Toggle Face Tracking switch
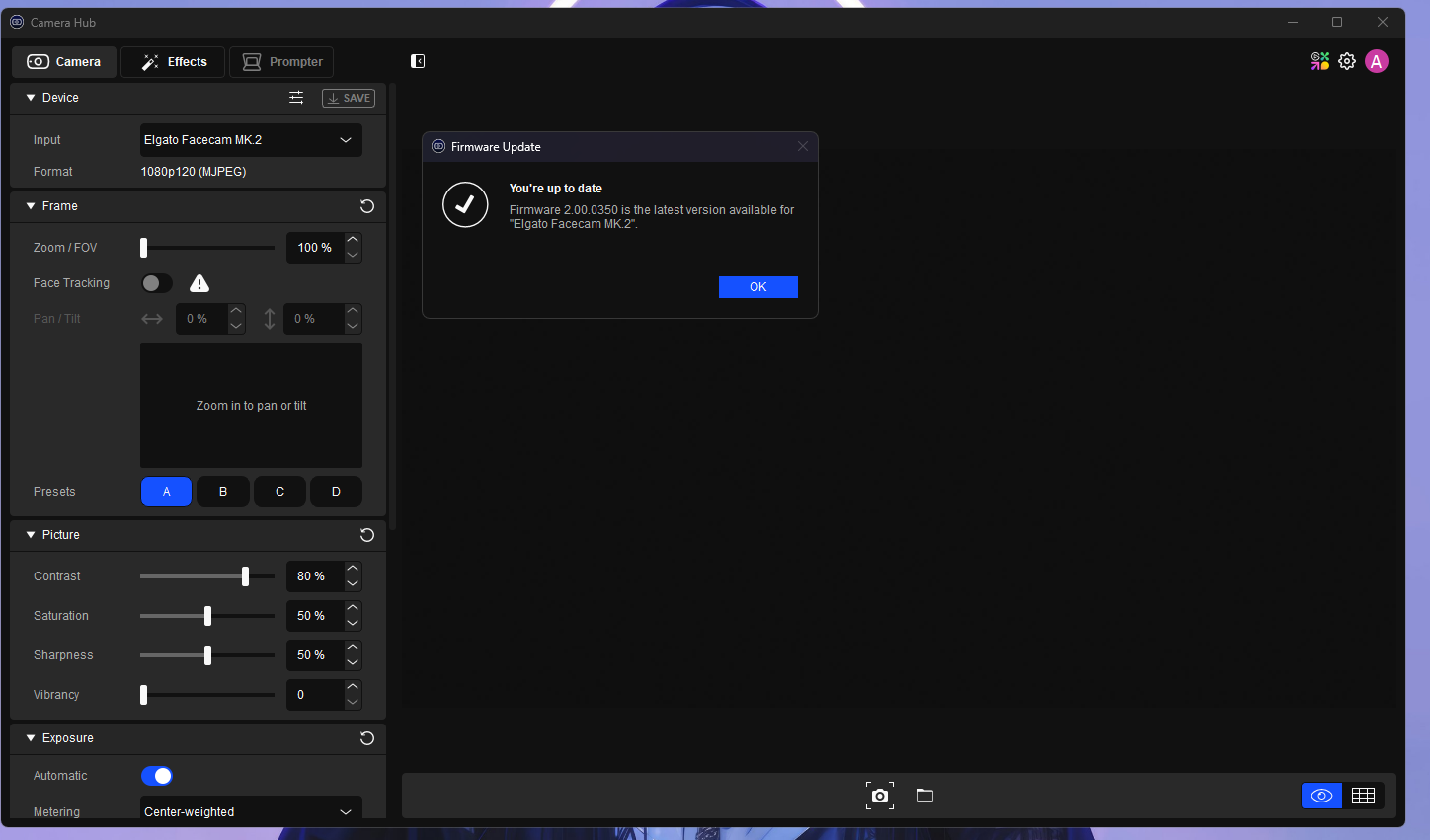 pos(157,283)
